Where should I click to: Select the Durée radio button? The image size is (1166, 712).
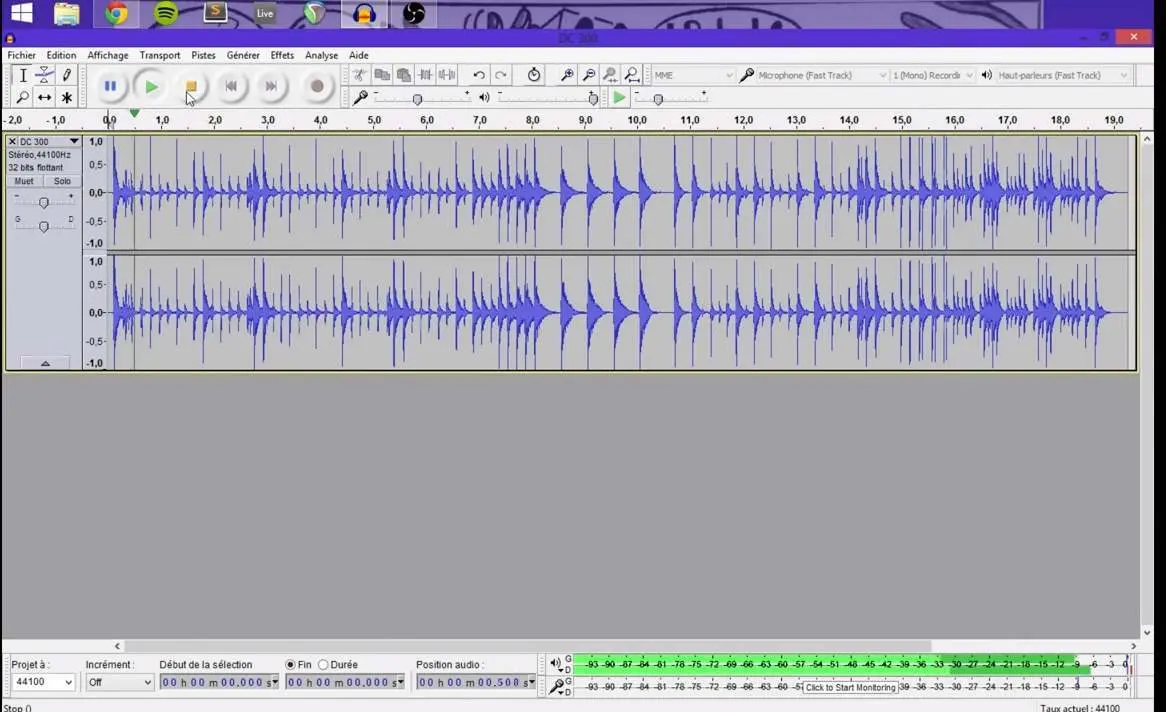click(323, 665)
